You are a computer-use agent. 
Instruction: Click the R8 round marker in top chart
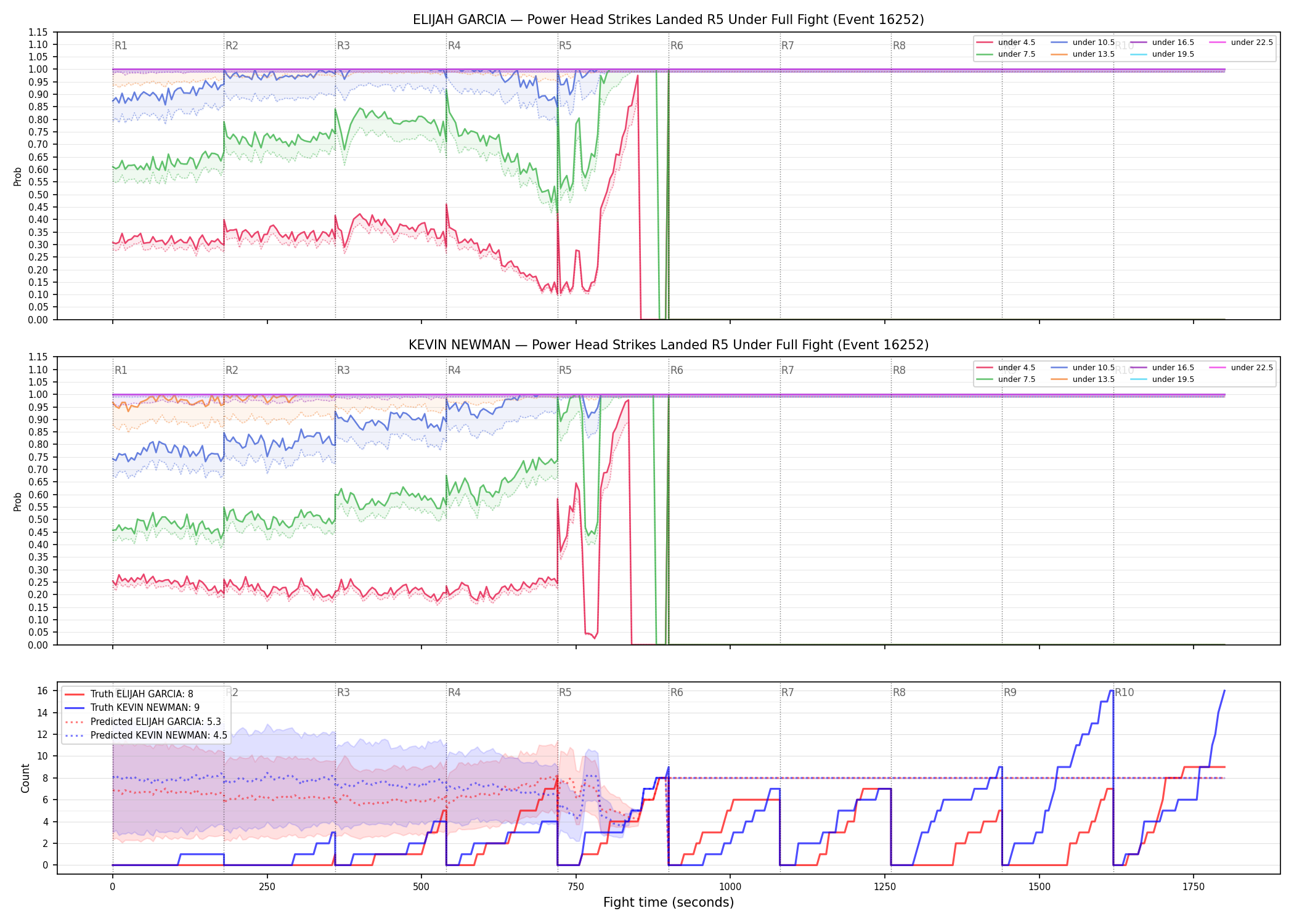pyautogui.click(x=899, y=46)
